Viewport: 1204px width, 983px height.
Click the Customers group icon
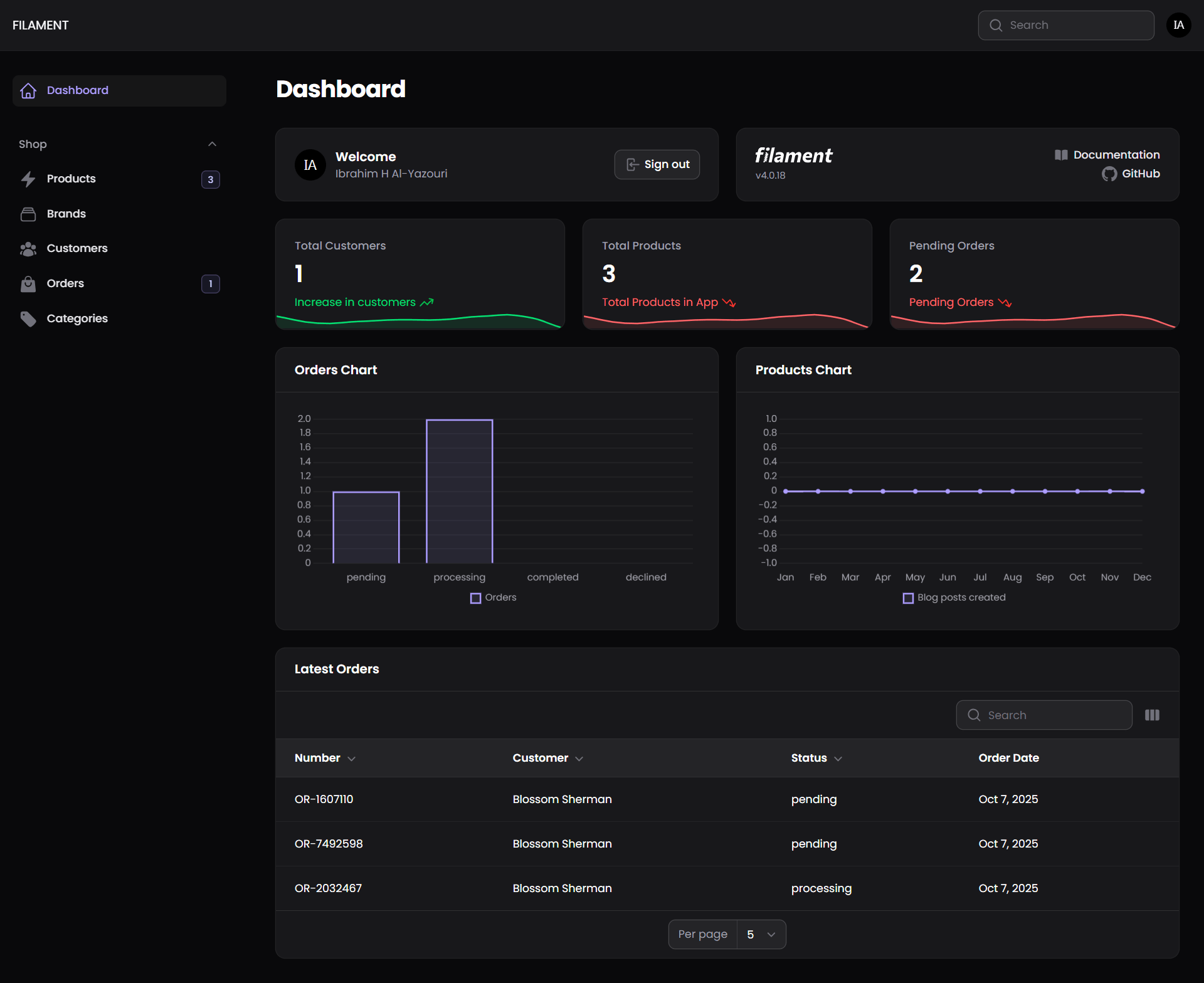pyautogui.click(x=28, y=249)
